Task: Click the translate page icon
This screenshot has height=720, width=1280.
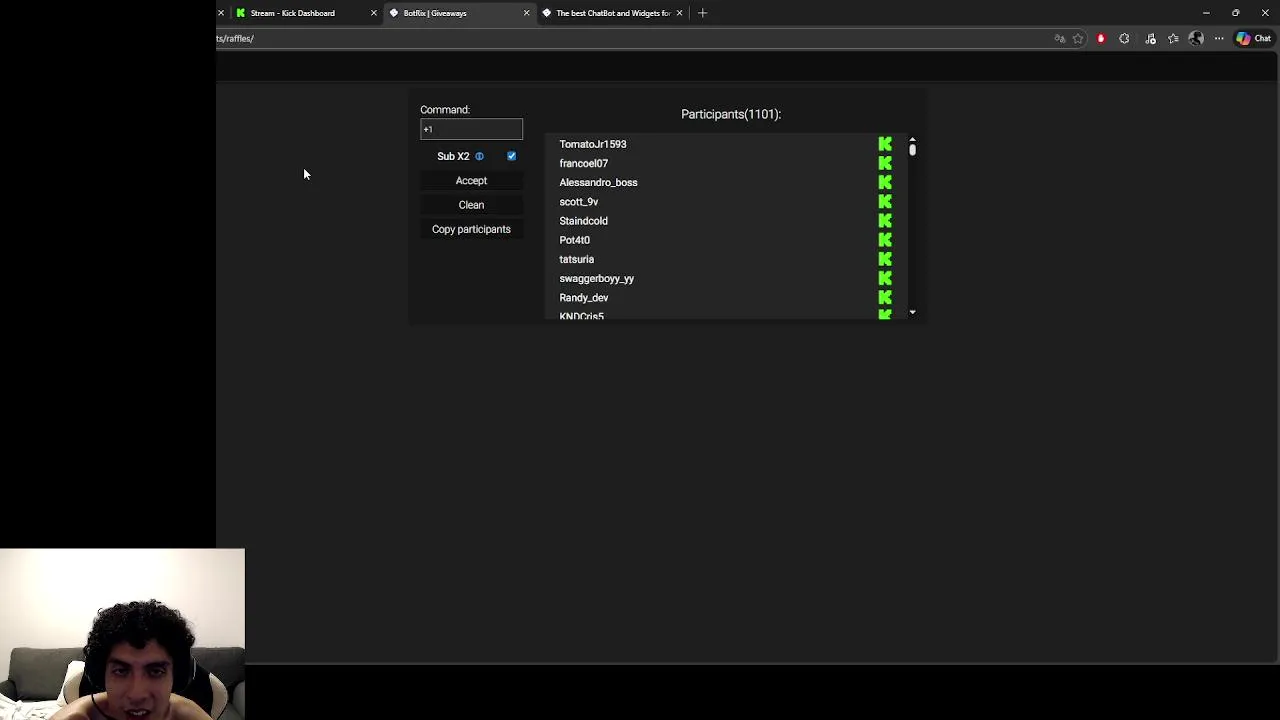Action: point(1059,39)
